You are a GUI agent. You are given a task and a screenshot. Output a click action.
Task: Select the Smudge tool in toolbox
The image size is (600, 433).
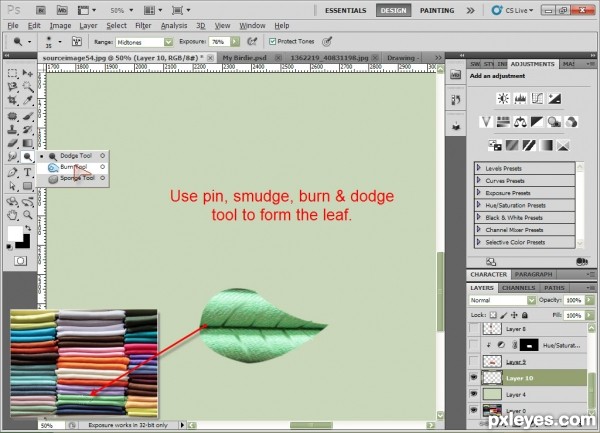click(x=13, y=156)
